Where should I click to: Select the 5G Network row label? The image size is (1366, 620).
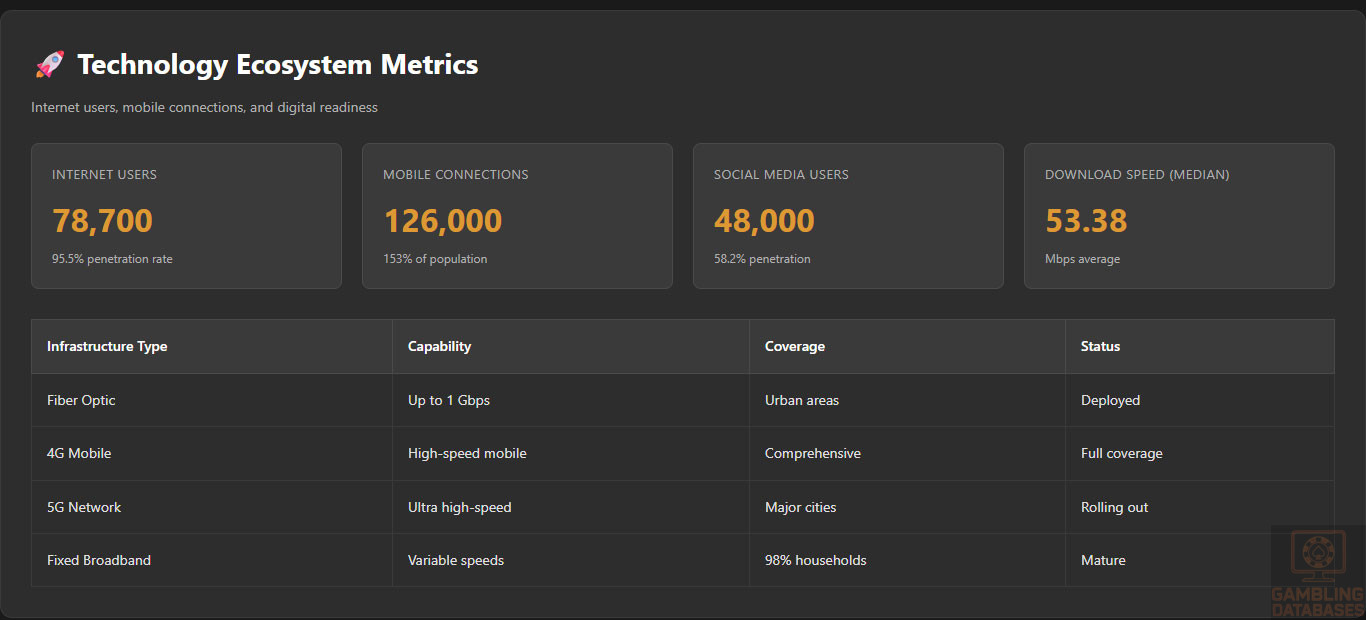(x=84, y=508)
